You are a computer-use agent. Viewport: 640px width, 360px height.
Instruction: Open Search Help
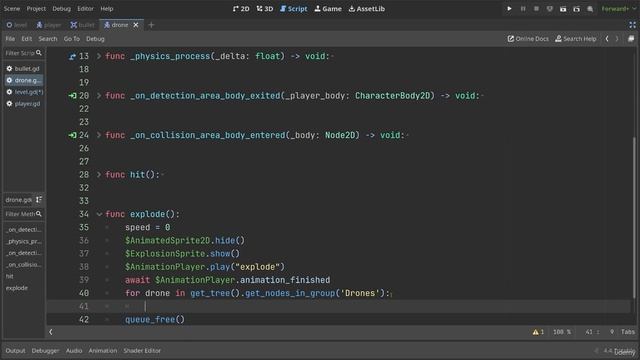tap(576, 39)
